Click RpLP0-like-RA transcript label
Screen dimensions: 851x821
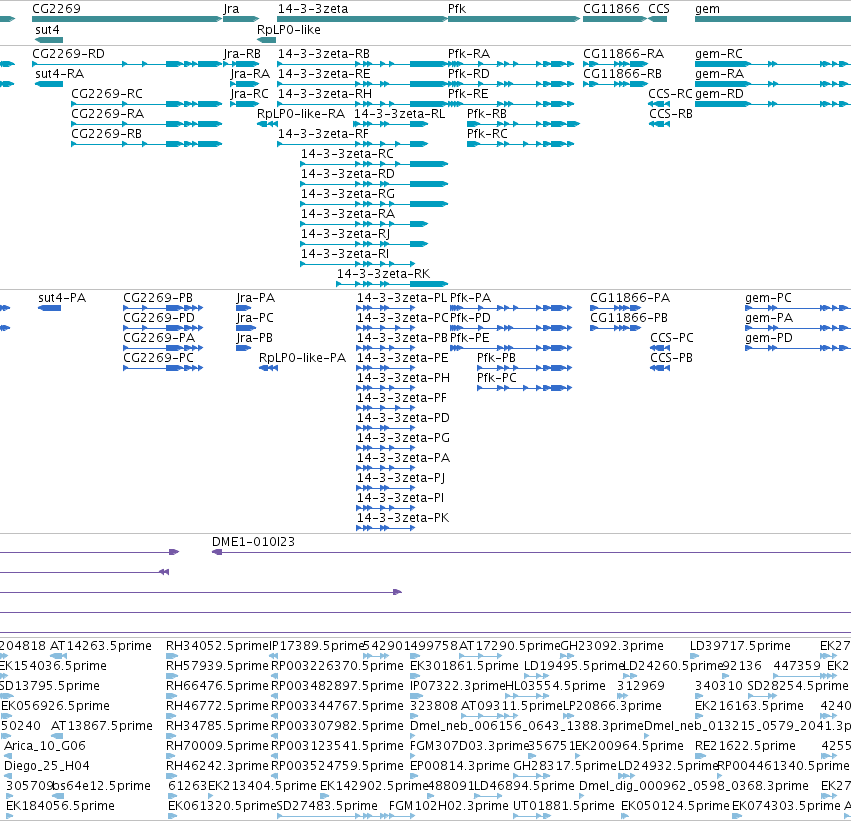pos(301,114)
